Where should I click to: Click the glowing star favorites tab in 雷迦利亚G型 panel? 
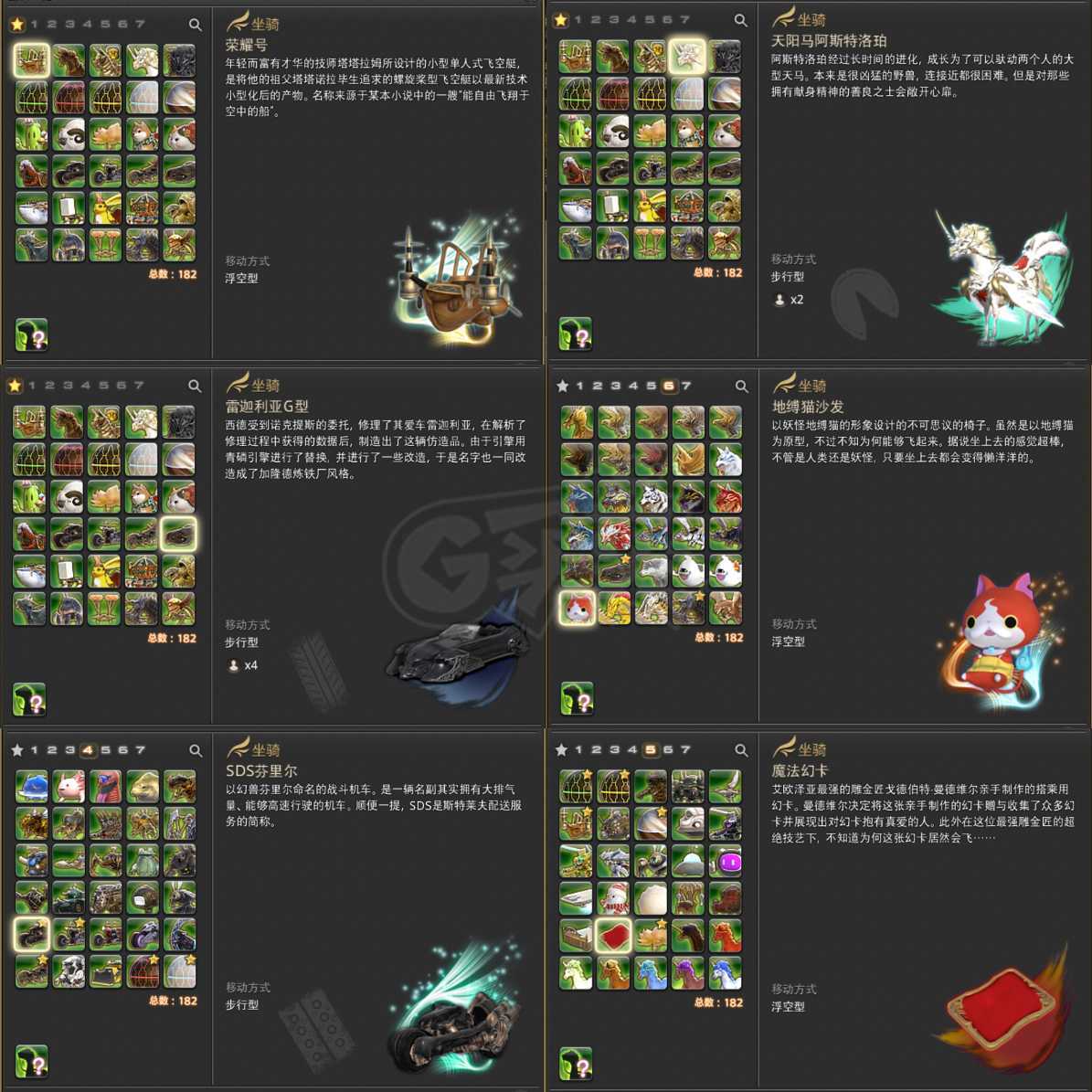pyautogui.click(x=15, y=386)
